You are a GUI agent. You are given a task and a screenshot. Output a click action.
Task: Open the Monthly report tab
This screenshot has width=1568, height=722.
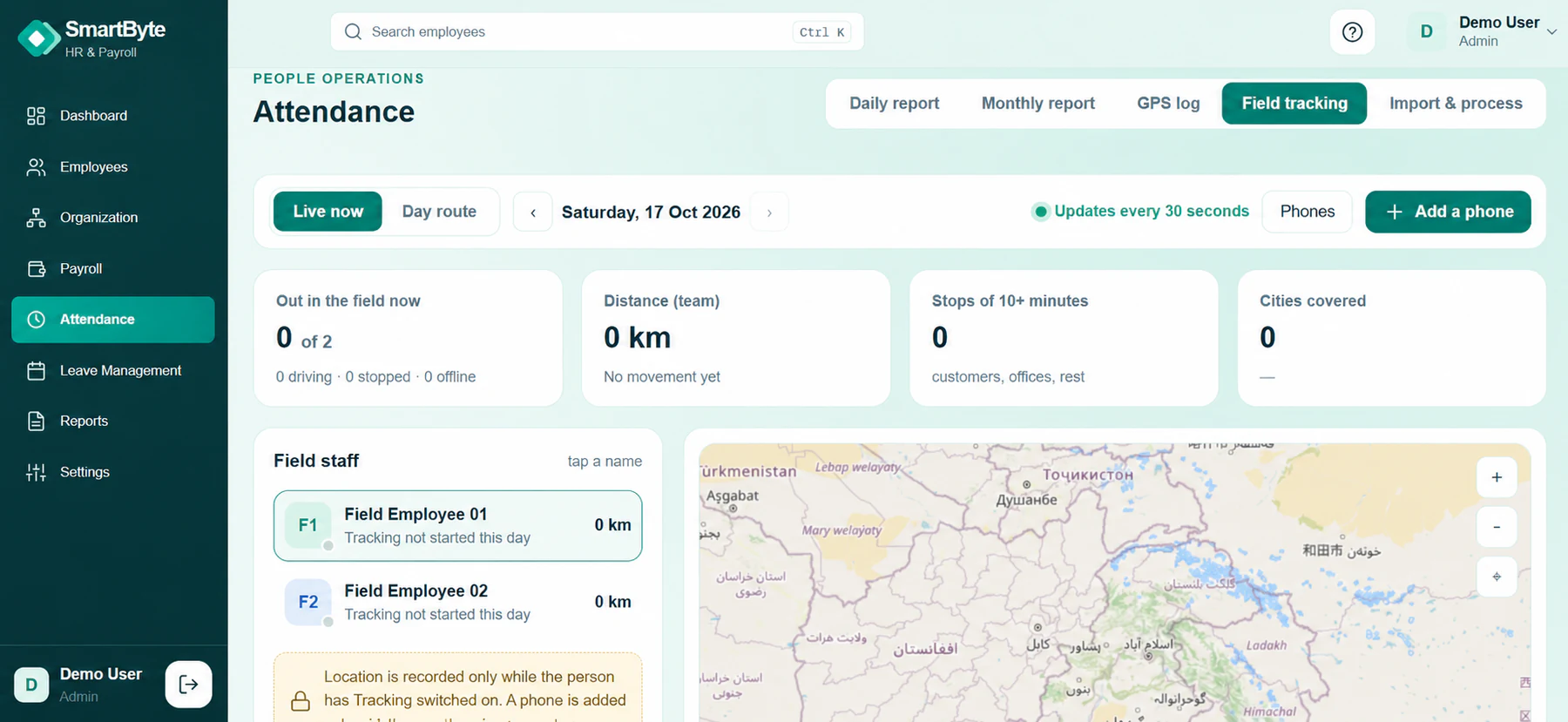(x=1038, y=104)
